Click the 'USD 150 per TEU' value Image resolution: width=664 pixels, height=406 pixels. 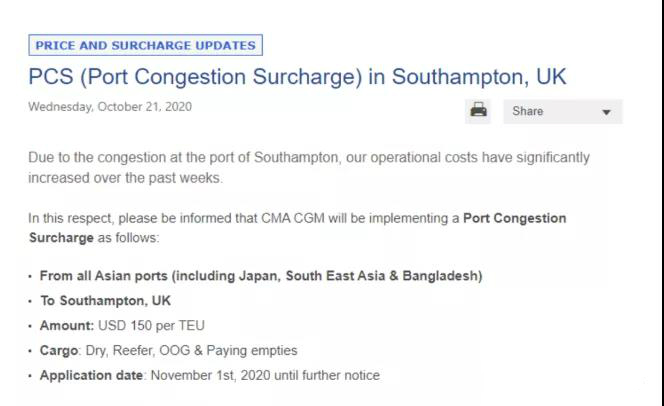pyautogui.click(x=151, y=326)
